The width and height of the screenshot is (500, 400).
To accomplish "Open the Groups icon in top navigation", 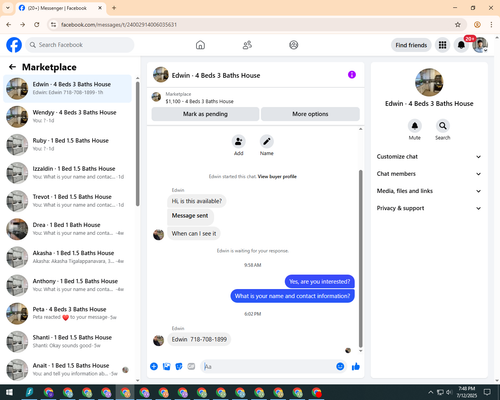I will pos(294,45).
